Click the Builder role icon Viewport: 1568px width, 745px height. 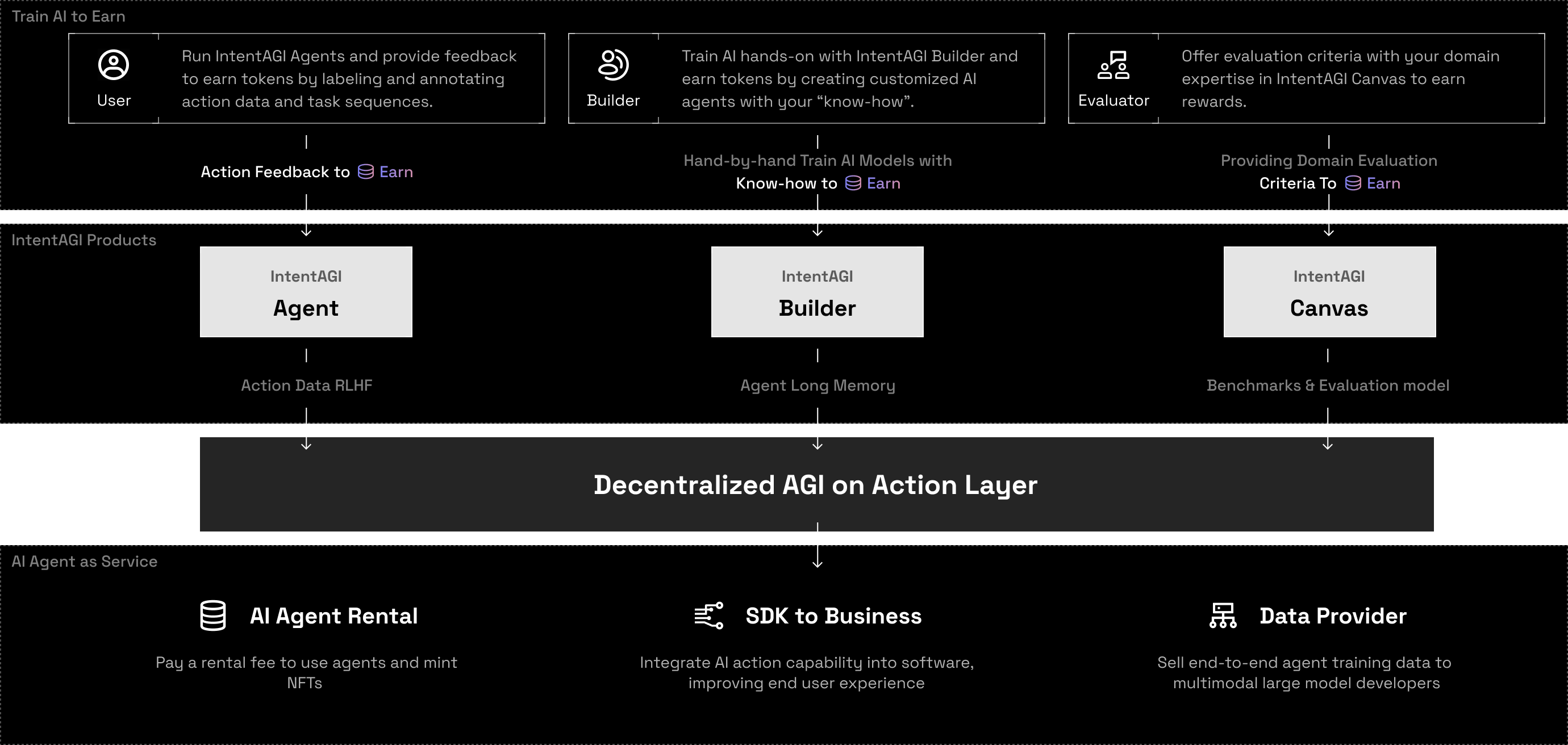pyautogui.click(x=613, y=65)
